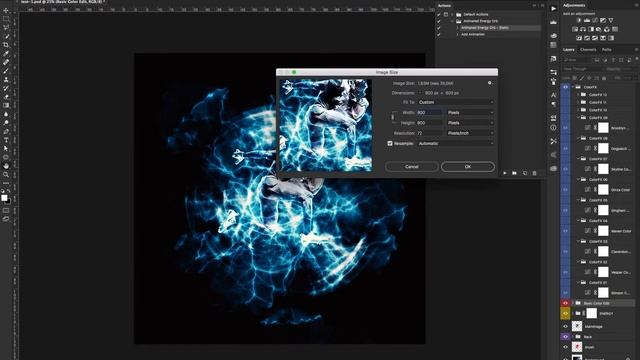
Task: Open collapsed Character panel icon
Action: [553, 95]
